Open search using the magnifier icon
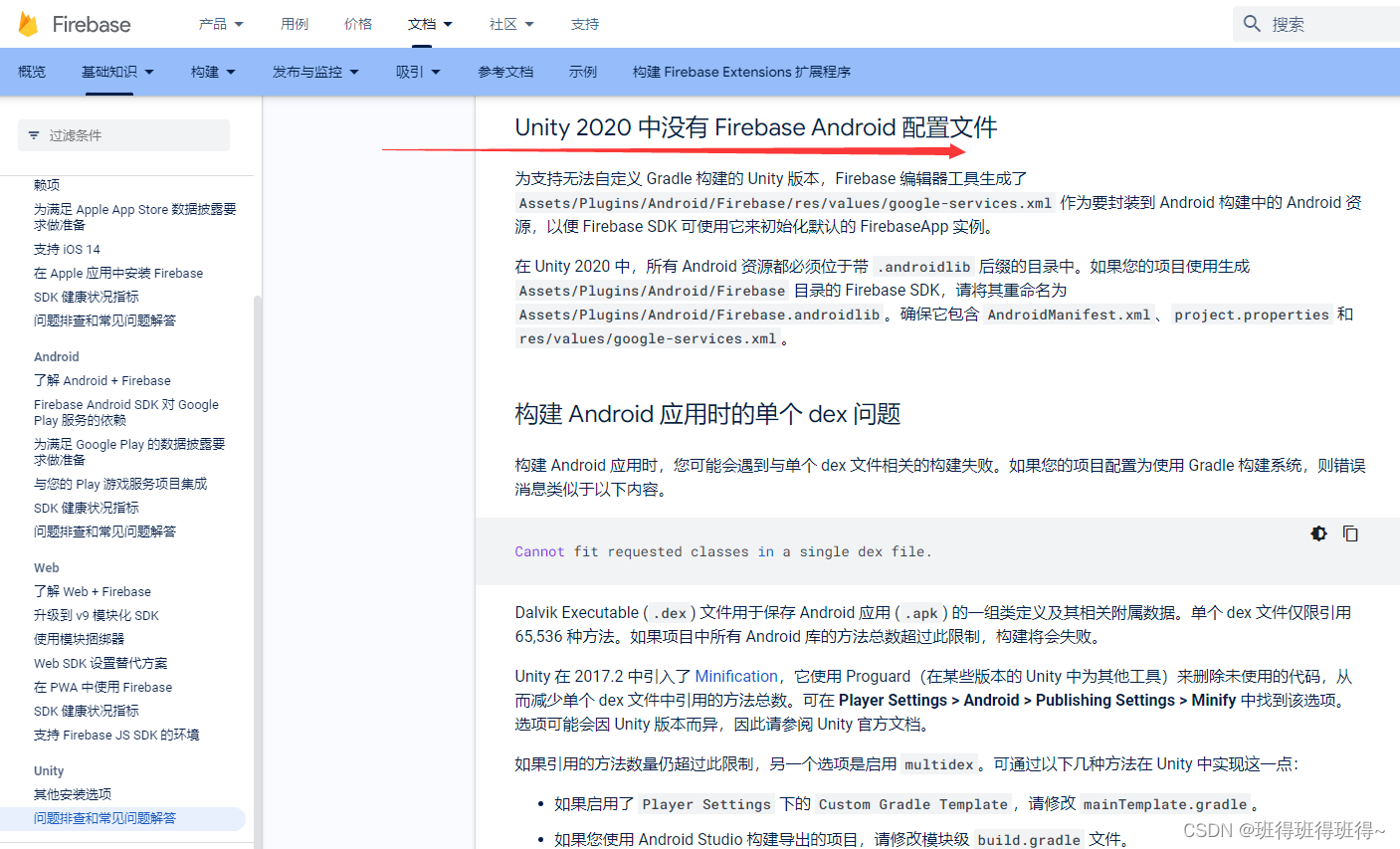The width and height of the screenshot is (1400, 849). (1252, 23)
